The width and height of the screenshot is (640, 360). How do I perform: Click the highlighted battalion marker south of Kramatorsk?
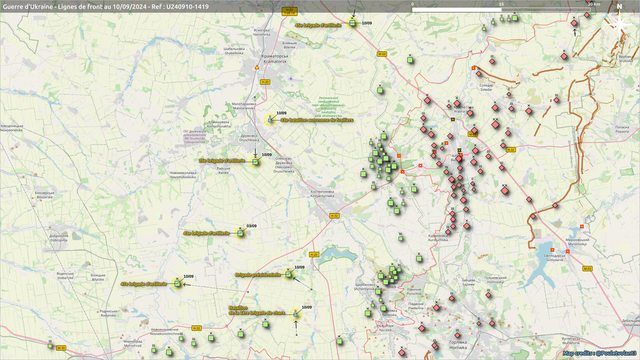pyautogui.click(x=270, y=120)
